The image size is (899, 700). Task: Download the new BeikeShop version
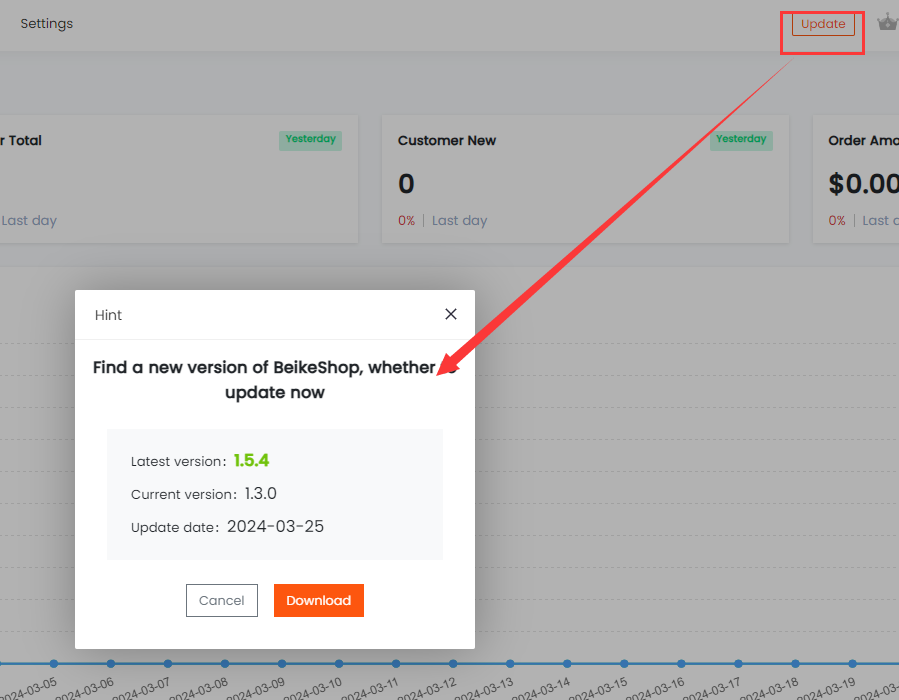coord(319,600)
